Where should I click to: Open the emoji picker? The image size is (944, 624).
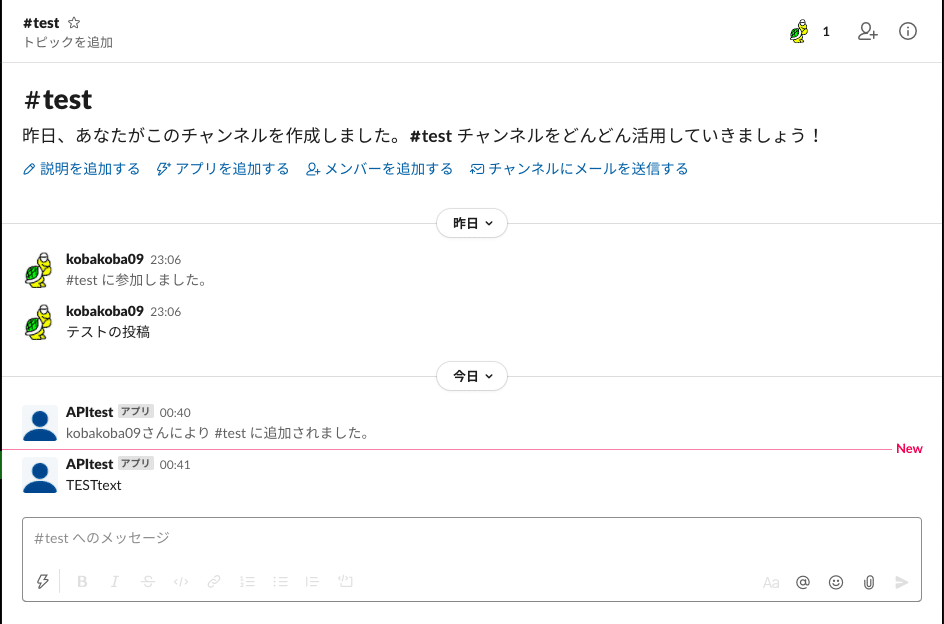(836, 582)
